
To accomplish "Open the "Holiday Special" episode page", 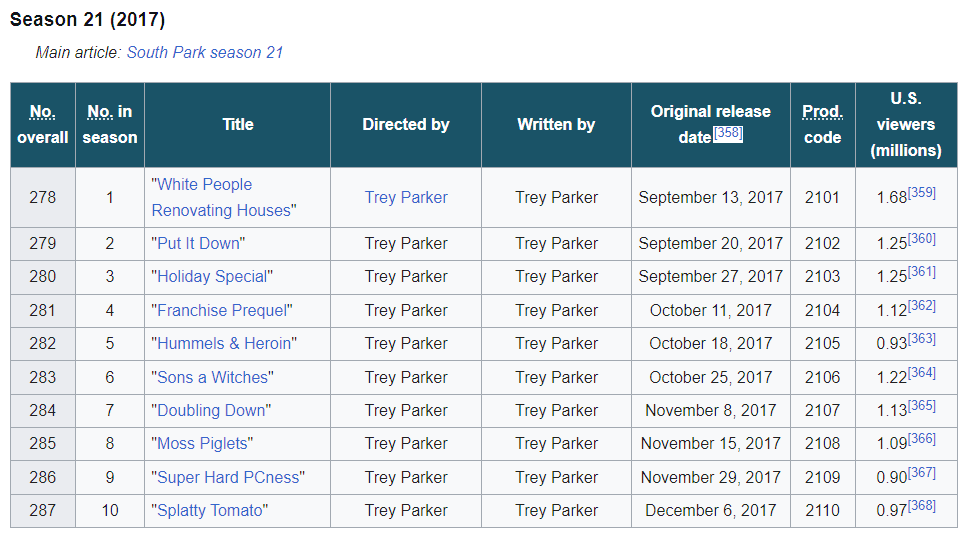I will point(212,276).
